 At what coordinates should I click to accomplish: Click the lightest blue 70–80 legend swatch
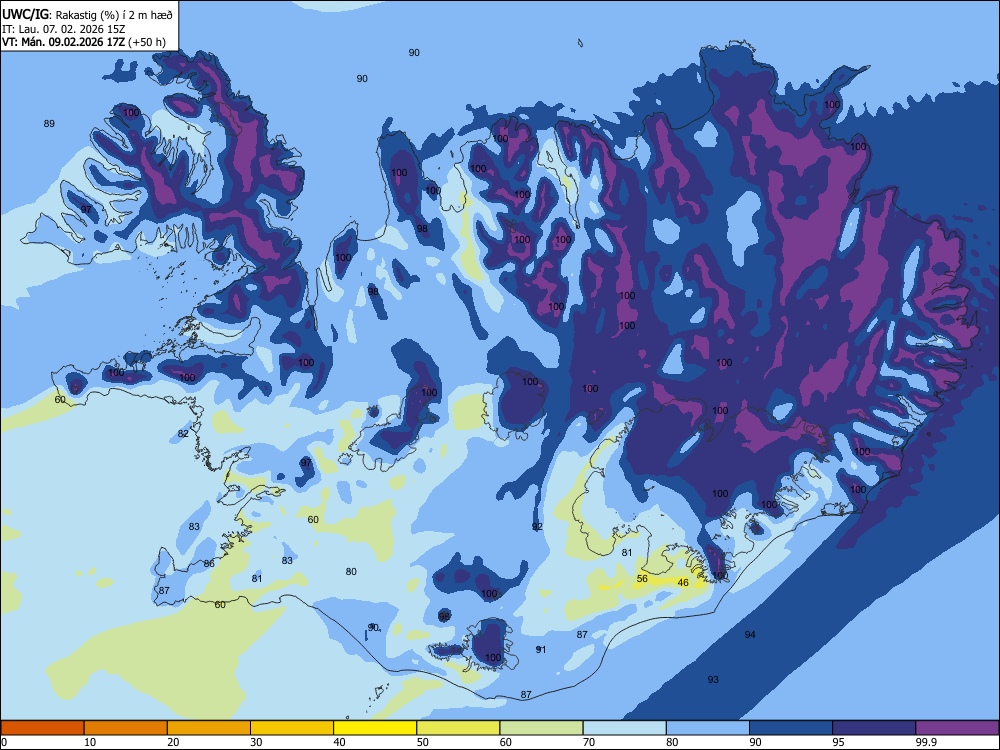point(624,728)
